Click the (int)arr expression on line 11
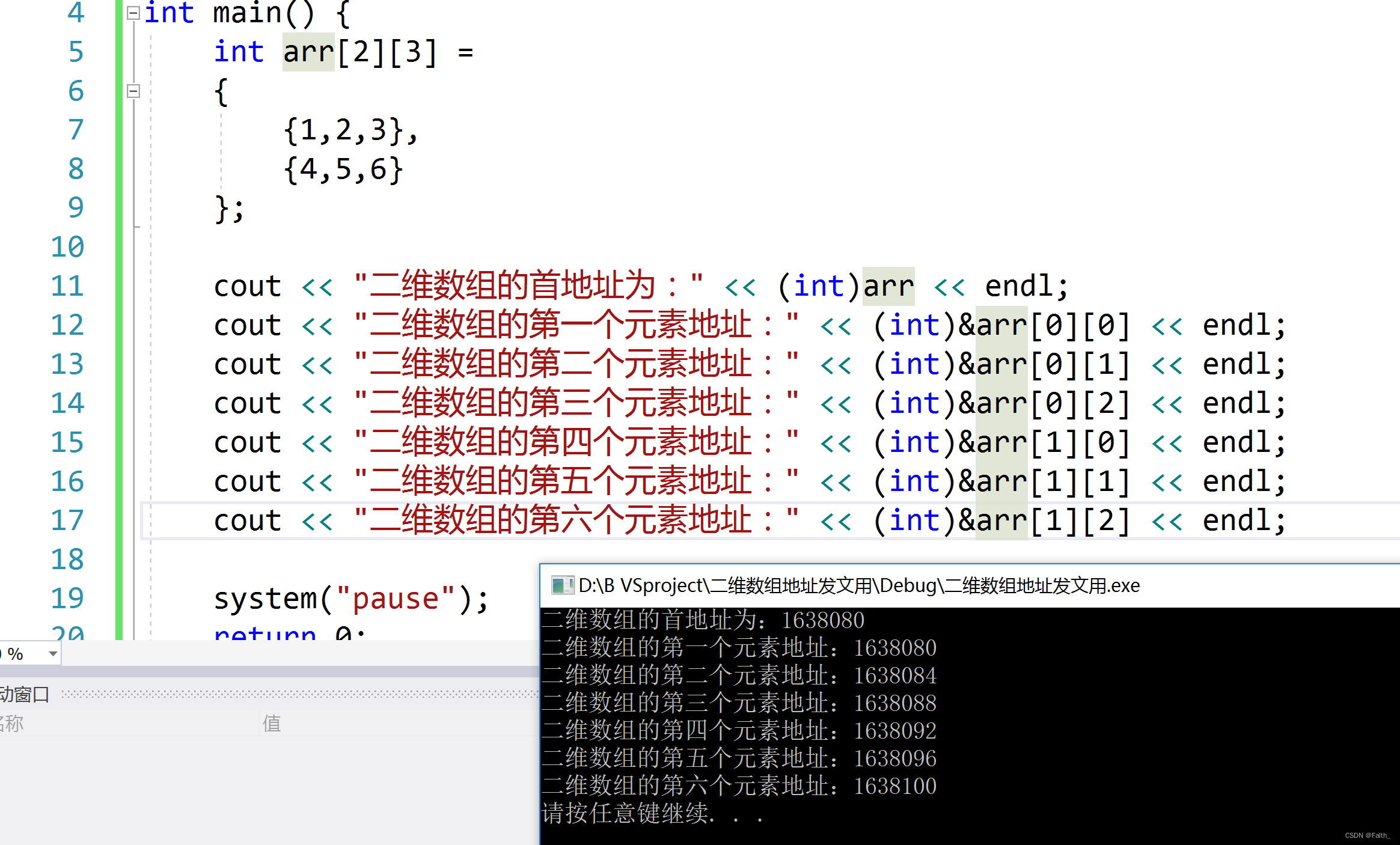This screenshot has width=1400, height=845. point(846,286)
